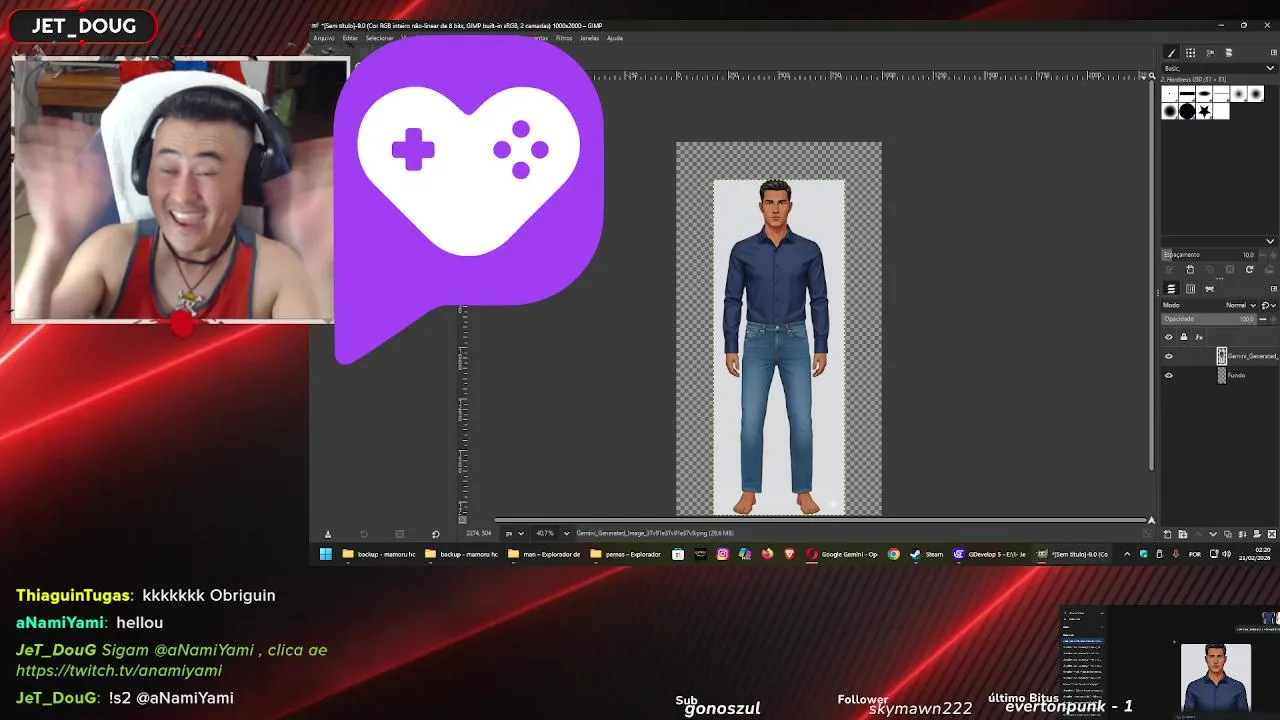The image size is (1280, 720).
Task: Refresh the brushes list
Action: [x=1249, y=270]
